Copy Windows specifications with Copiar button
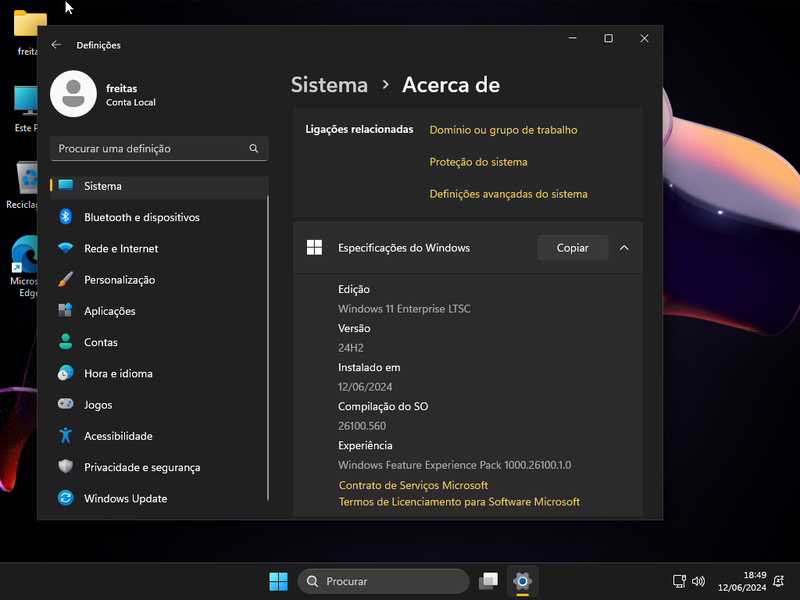Image resolution: width=800 pixels, height=600 pixels. point(572,247)
